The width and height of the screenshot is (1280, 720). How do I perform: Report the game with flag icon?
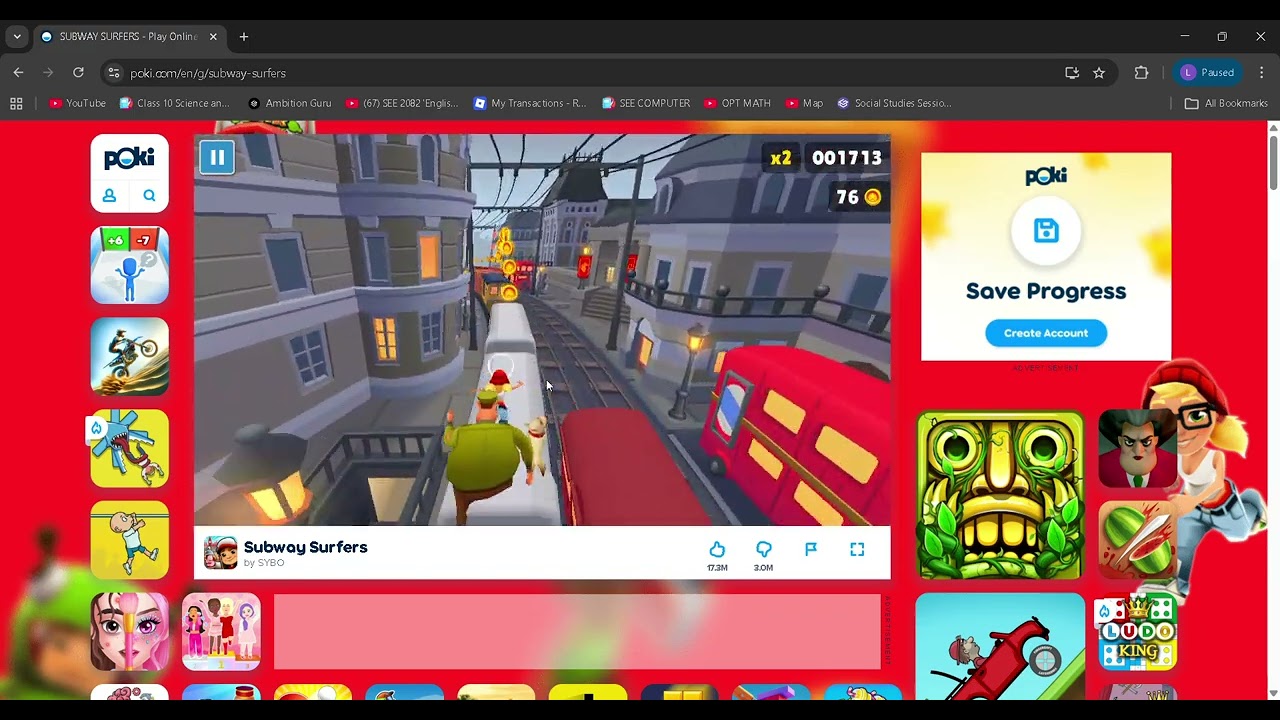click(x=811, y=549)
